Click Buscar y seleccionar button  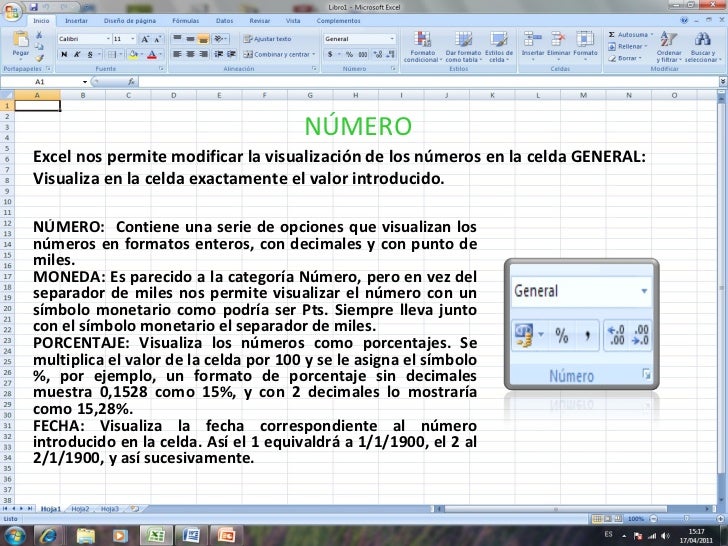(x=702, y=47)
